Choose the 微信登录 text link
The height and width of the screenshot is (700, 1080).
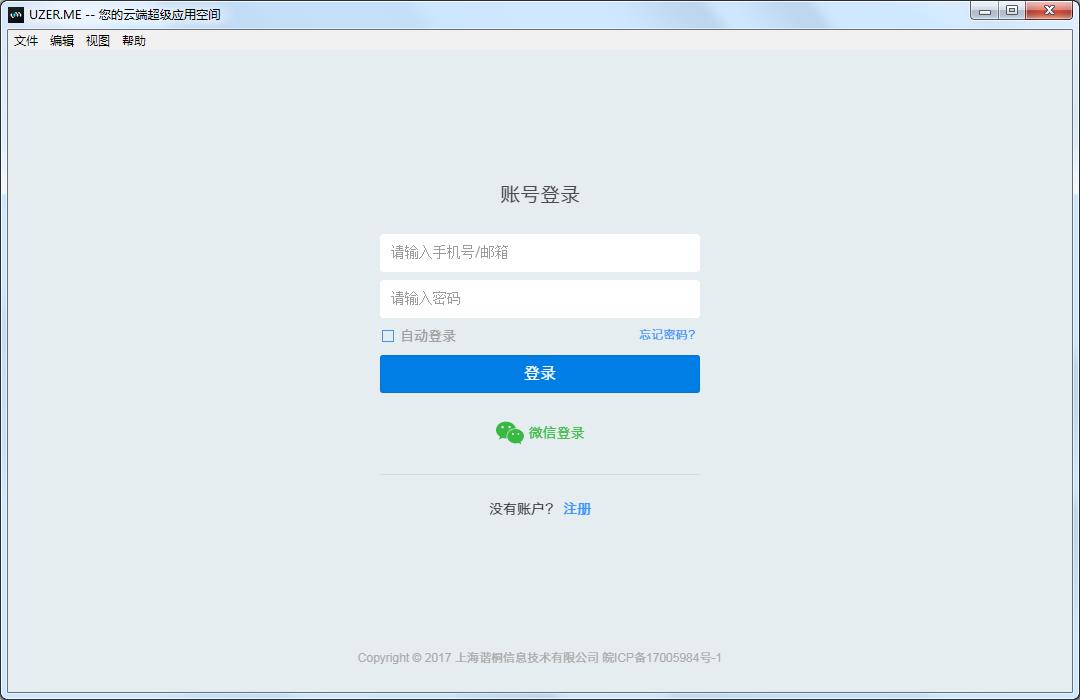(556, 433)
